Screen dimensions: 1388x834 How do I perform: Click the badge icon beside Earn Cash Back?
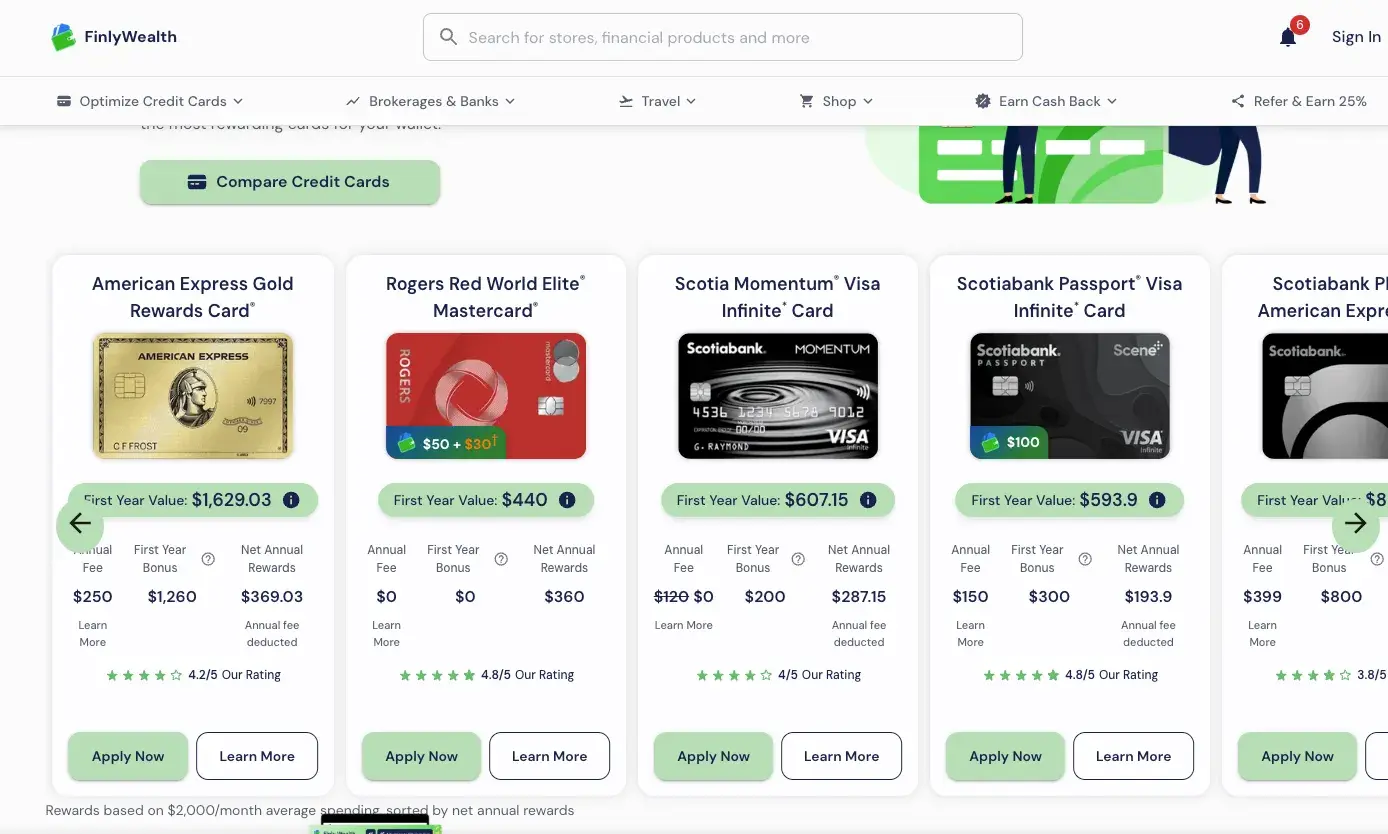[983, 101]
